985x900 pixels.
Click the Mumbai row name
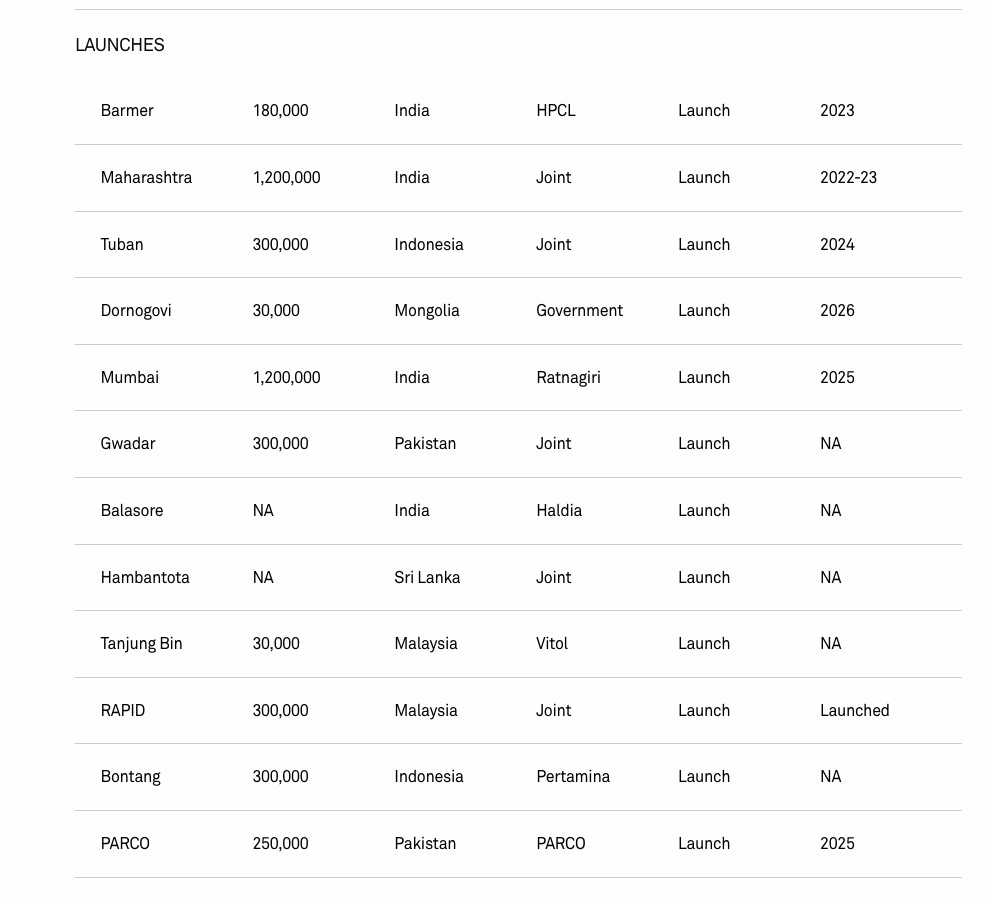(130, 378)
